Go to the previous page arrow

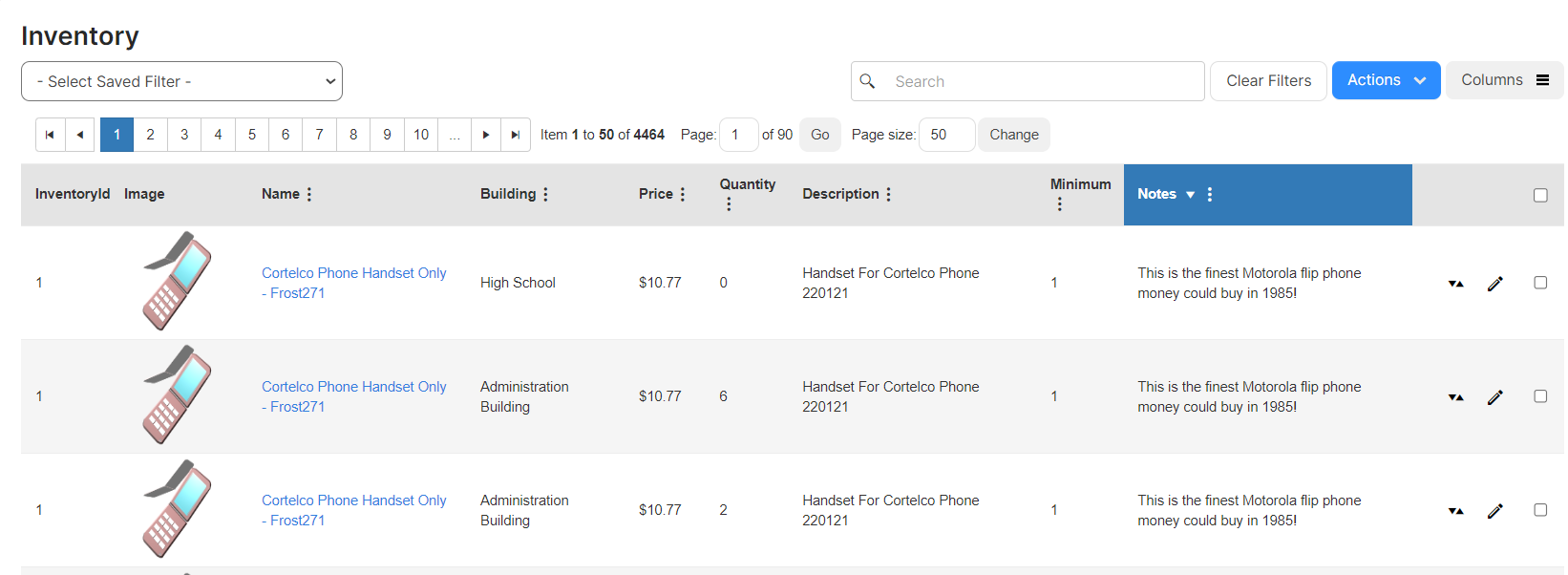[80, 135]
